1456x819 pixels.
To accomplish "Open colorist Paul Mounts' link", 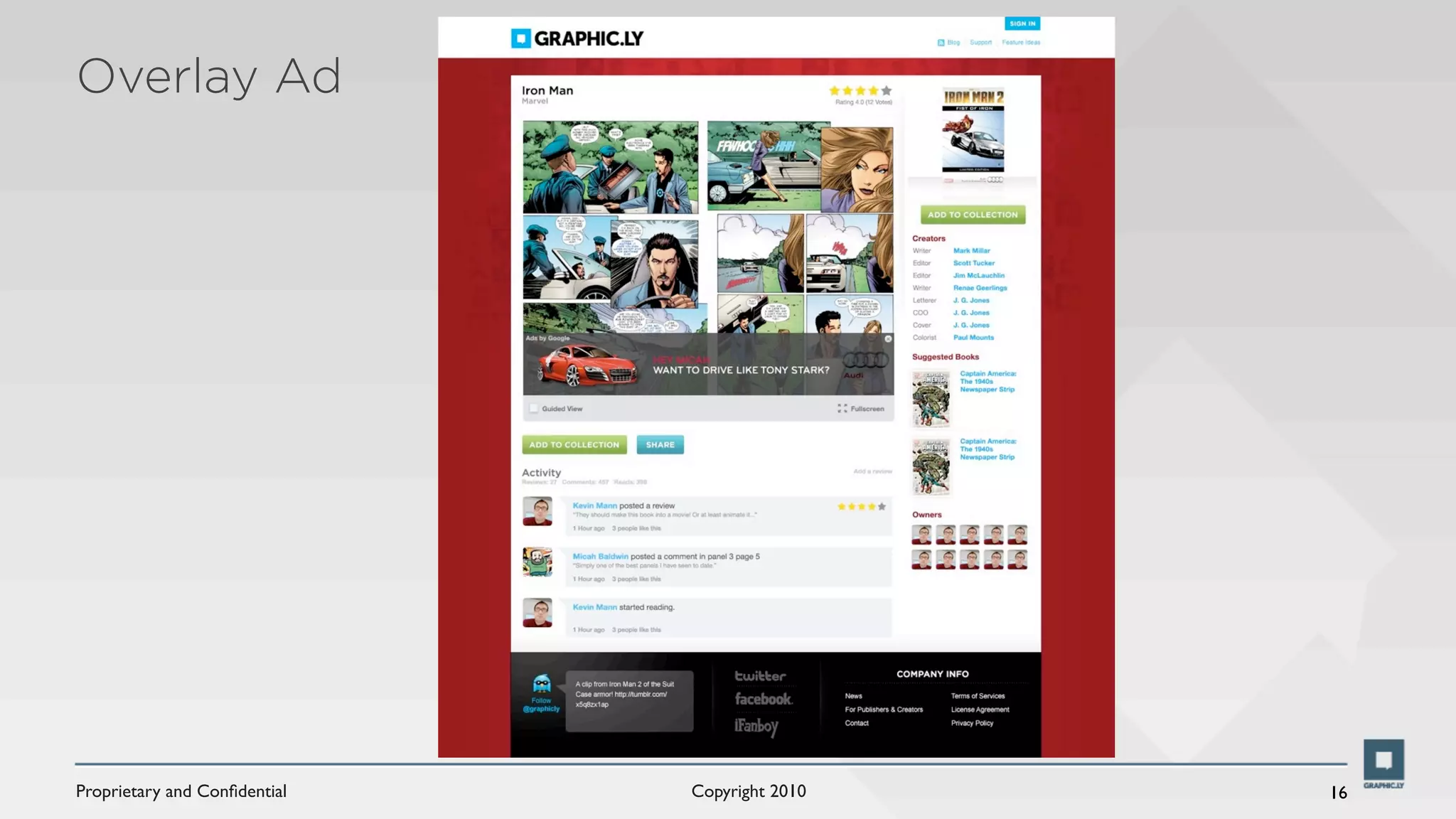I will coord(973,338).
